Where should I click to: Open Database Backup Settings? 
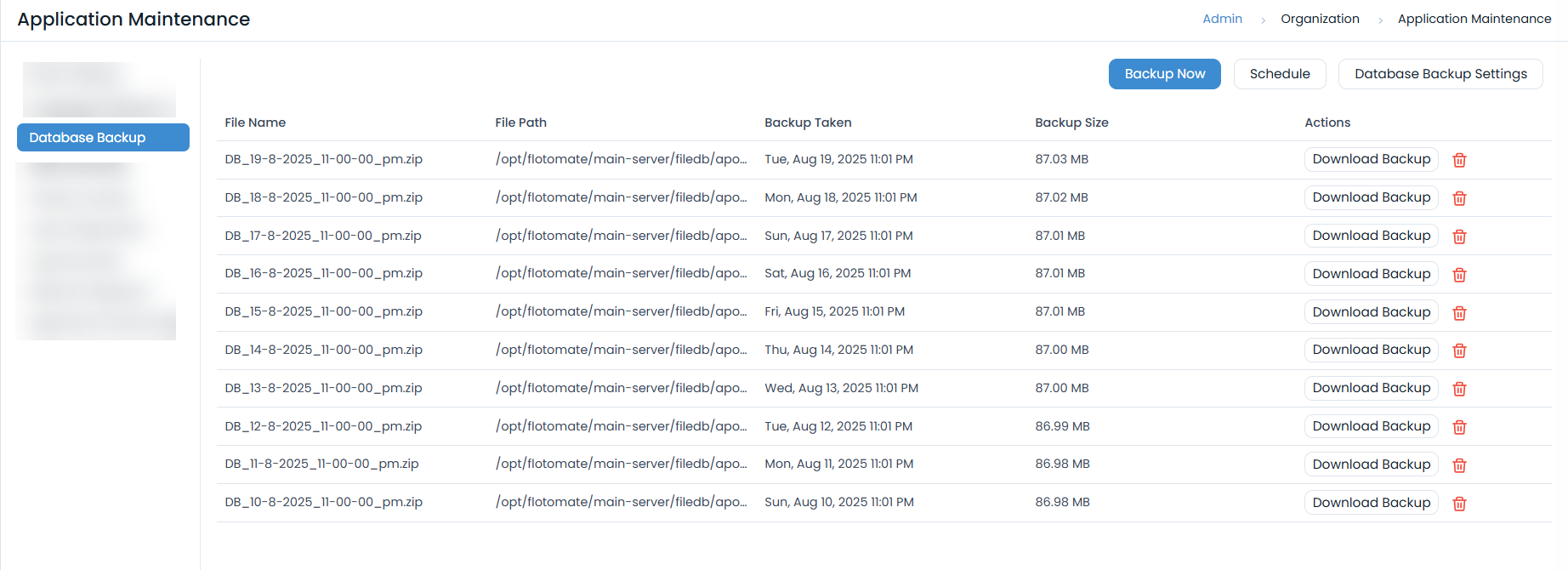(1440, 74)
